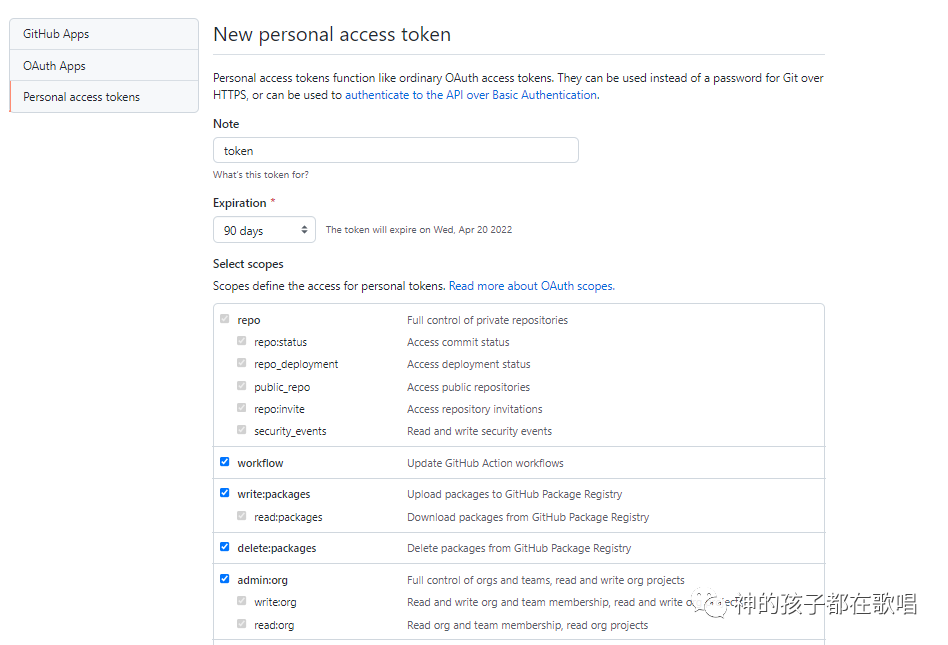Click the 'Expiration' field label
The image size is (948, 645).
(x=239, y=203)
